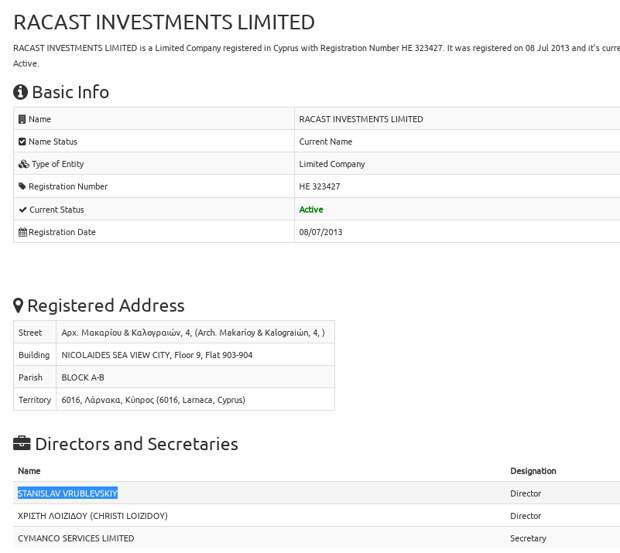Click the checkbox icon next to Name Status
620x553 pixels.
[22, 142]
